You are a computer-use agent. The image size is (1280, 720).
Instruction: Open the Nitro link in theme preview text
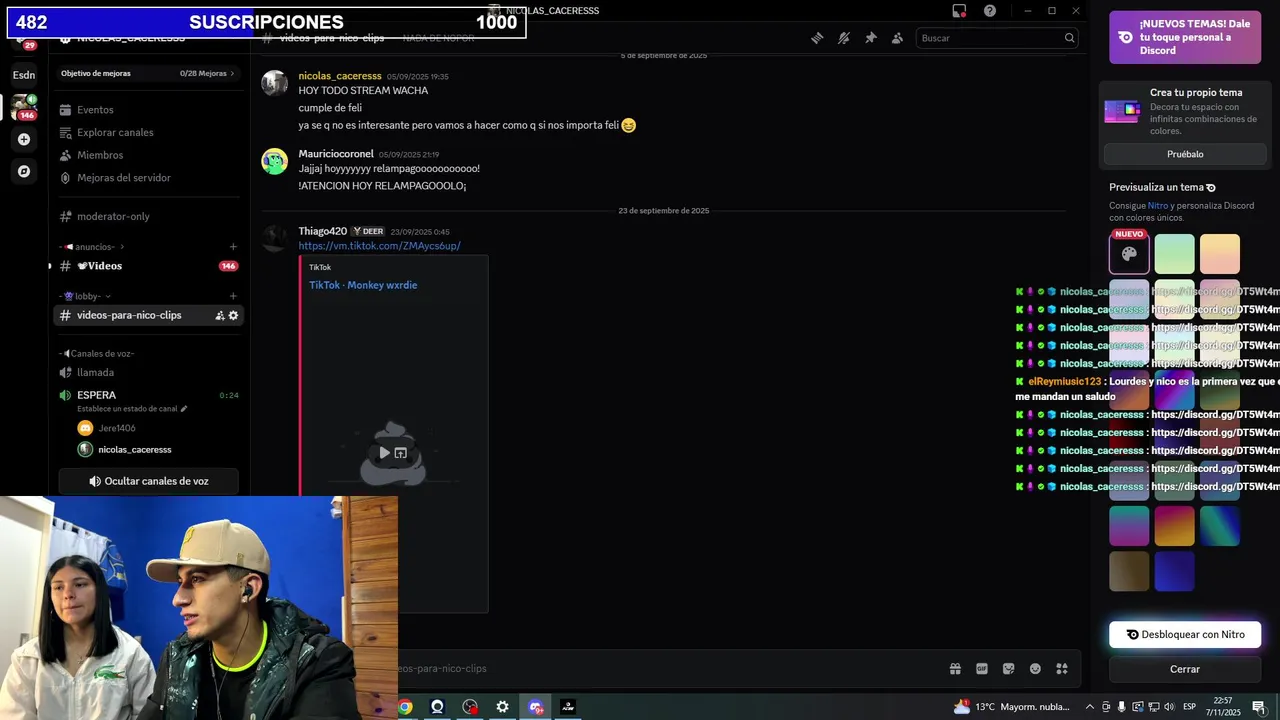coord(1157,205)
